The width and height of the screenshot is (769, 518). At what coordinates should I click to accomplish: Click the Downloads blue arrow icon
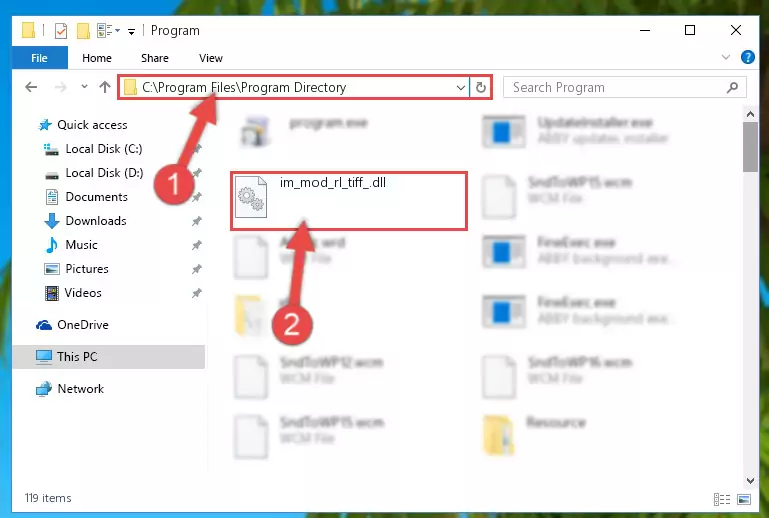point(51,221)
